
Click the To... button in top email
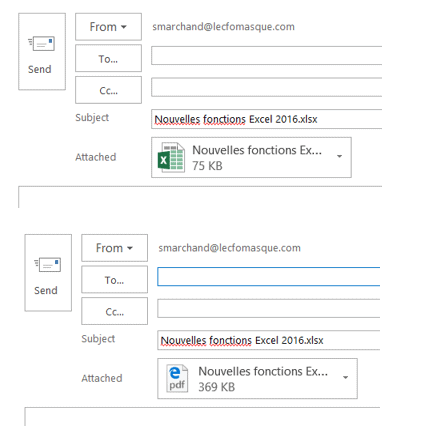108,58
